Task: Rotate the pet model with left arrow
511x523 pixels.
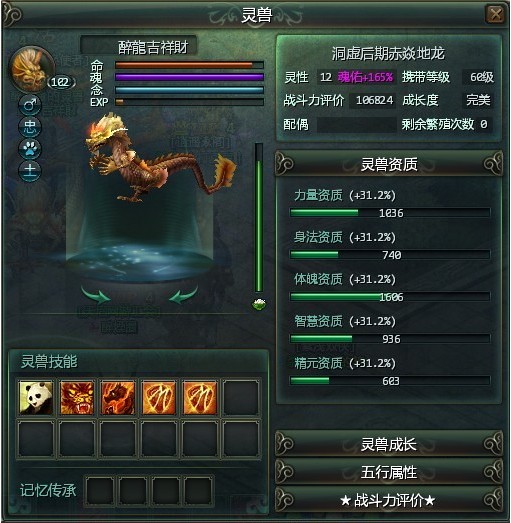Action: tap(96, 295)
